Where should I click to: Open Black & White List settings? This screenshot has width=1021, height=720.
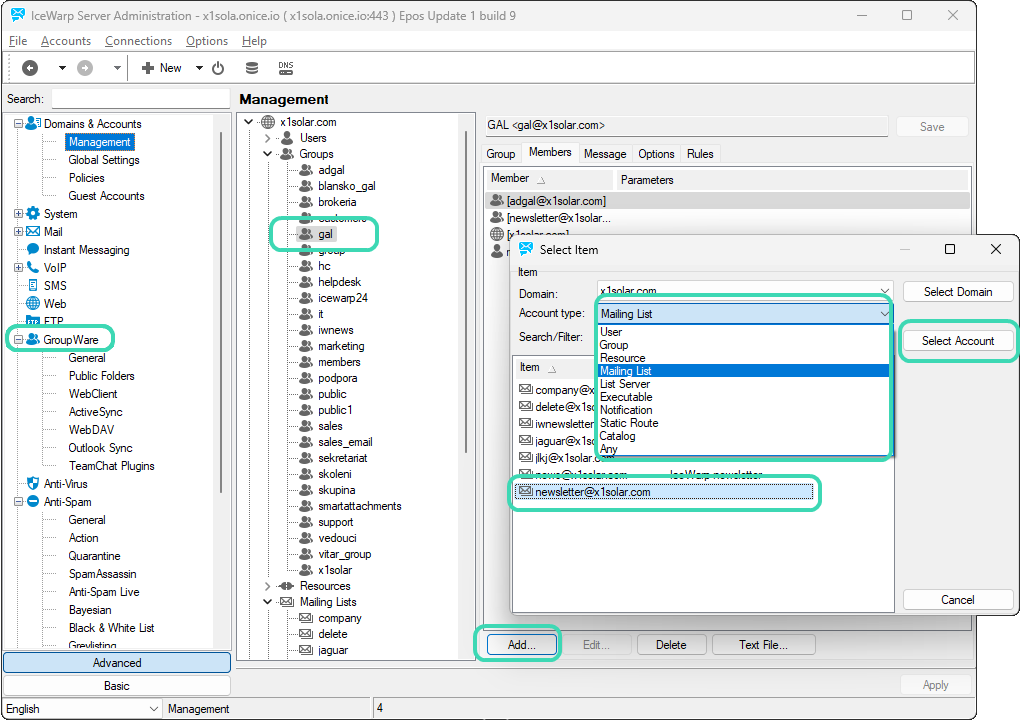111,628
